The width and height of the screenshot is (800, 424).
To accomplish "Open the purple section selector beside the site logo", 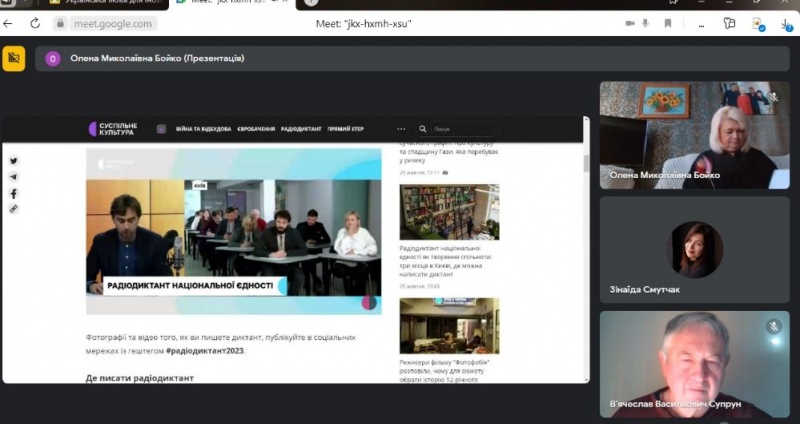I will pyautogui.click(x=161, y=129).
